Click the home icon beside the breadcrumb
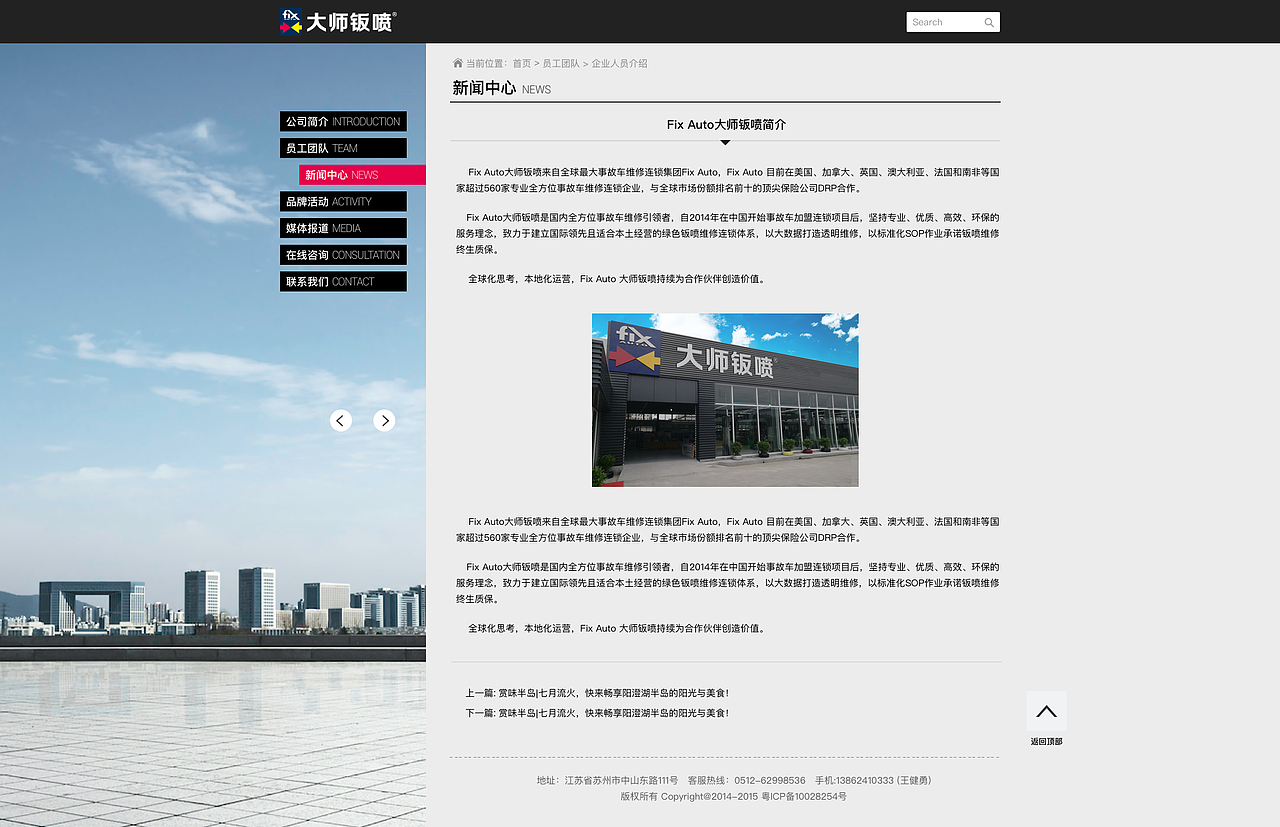Viewport: 1280px width, 827px height. click(457, 62)
